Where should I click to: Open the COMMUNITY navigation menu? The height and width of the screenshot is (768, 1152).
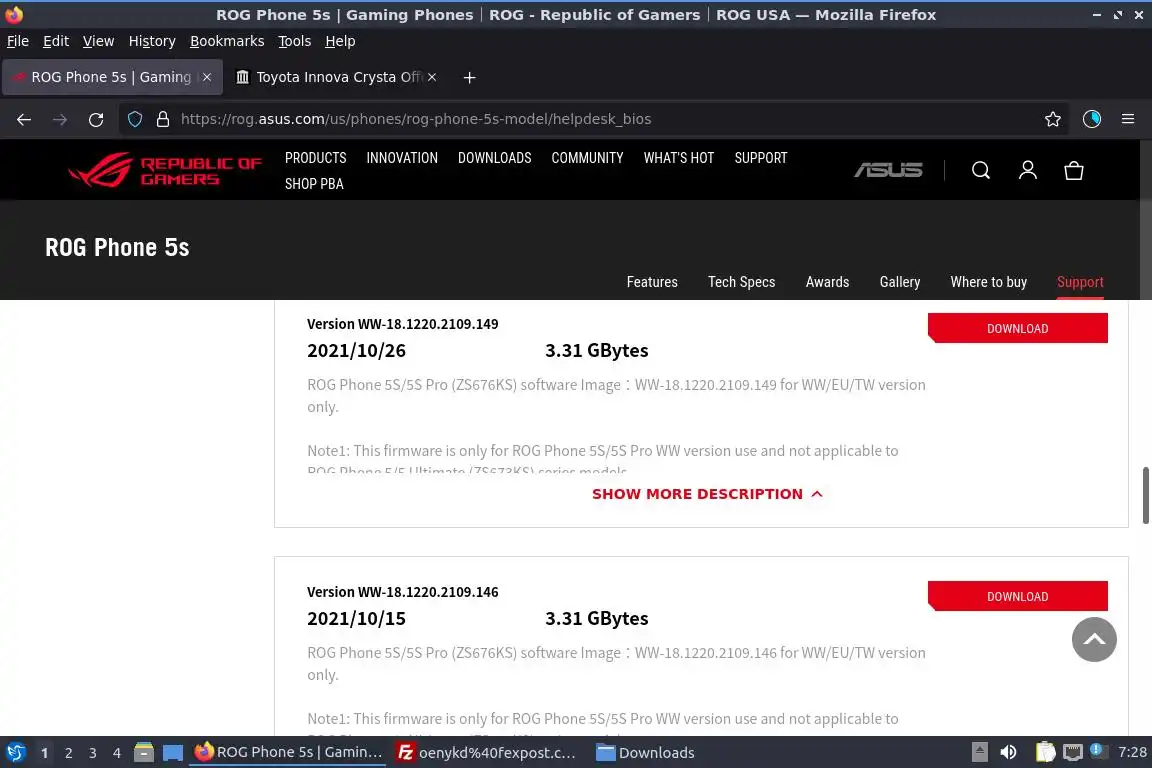(x=587, y=158)
